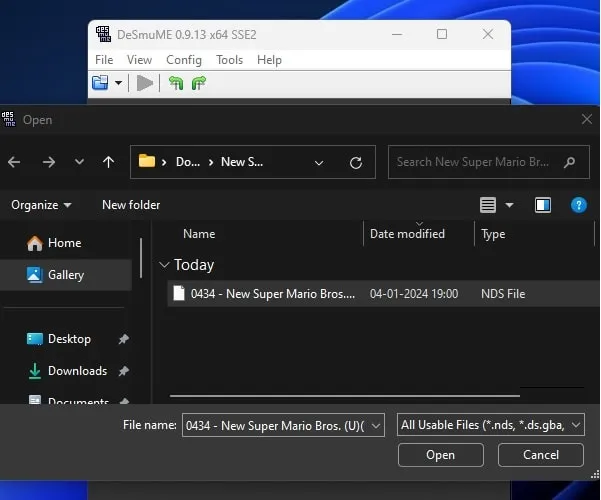Open the Organize dropdown

pyautogui.click(x=41, y=205)
